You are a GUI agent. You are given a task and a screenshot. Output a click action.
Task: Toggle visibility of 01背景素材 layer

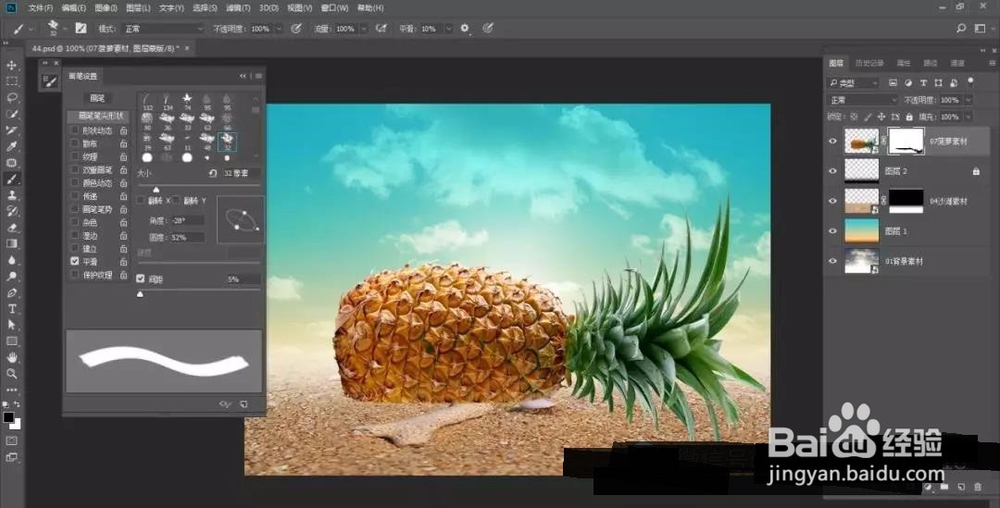[832, 261]
